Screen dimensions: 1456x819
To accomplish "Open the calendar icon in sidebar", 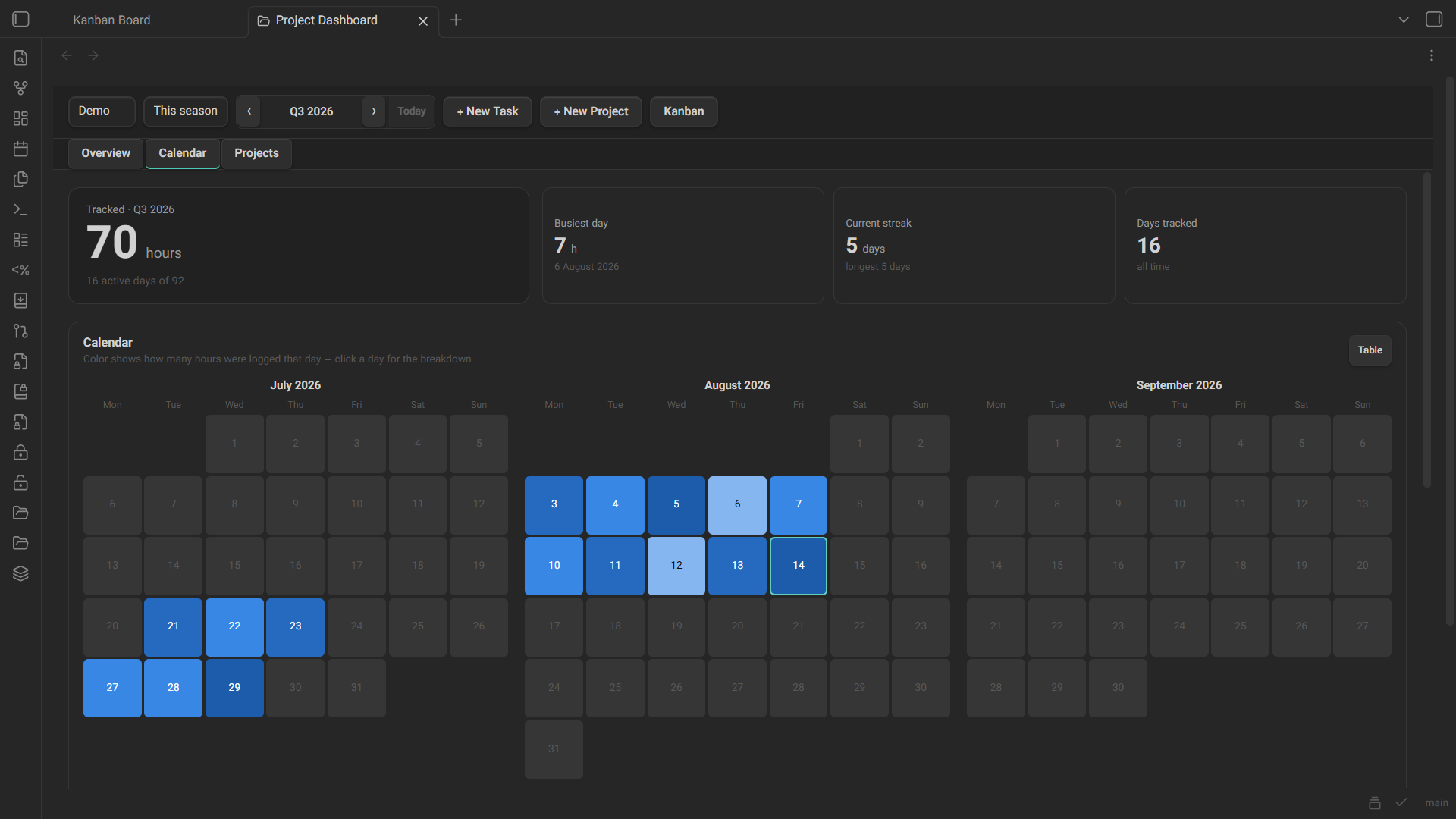I will coord(20,149).
